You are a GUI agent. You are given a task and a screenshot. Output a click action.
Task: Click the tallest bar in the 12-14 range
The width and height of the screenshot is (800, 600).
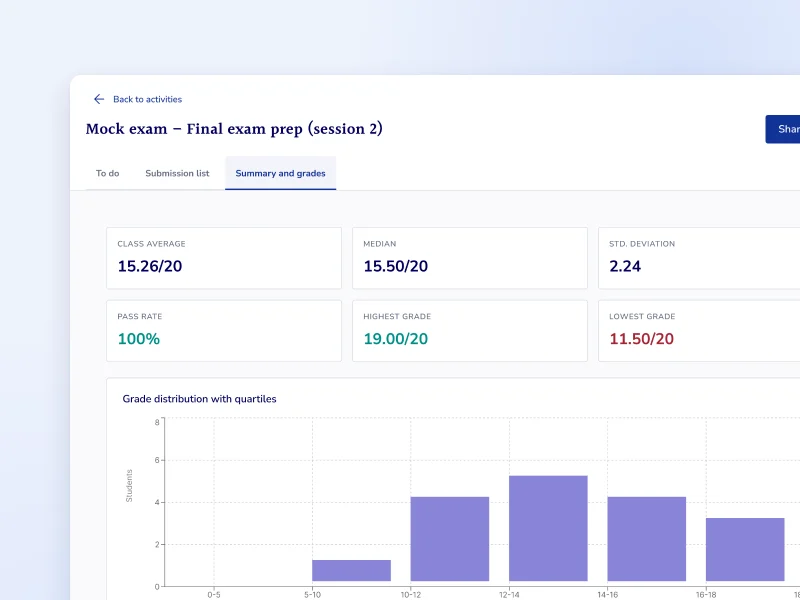point(548,529)
